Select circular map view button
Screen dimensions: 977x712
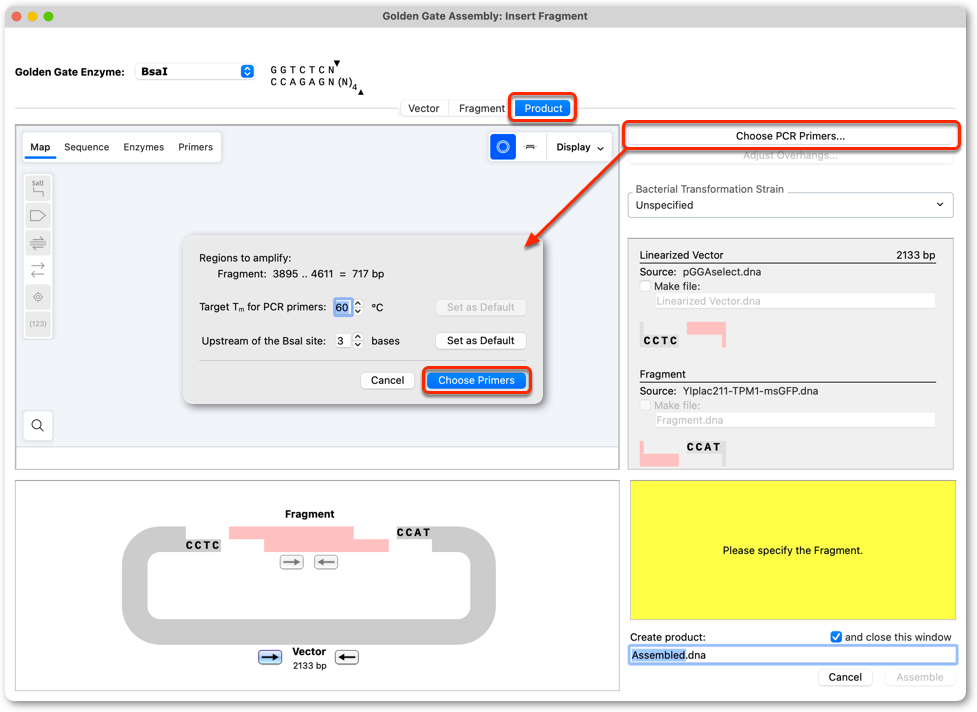503,147
